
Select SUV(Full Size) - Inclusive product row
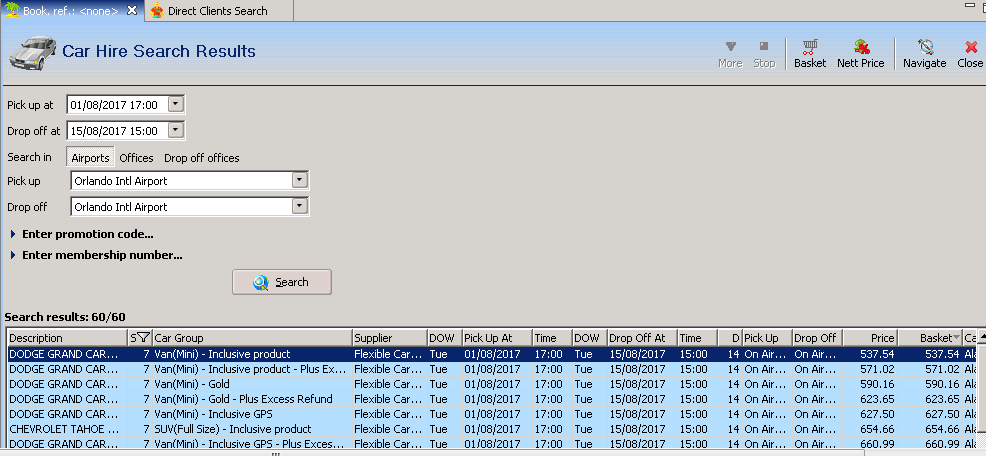[490, 429]
